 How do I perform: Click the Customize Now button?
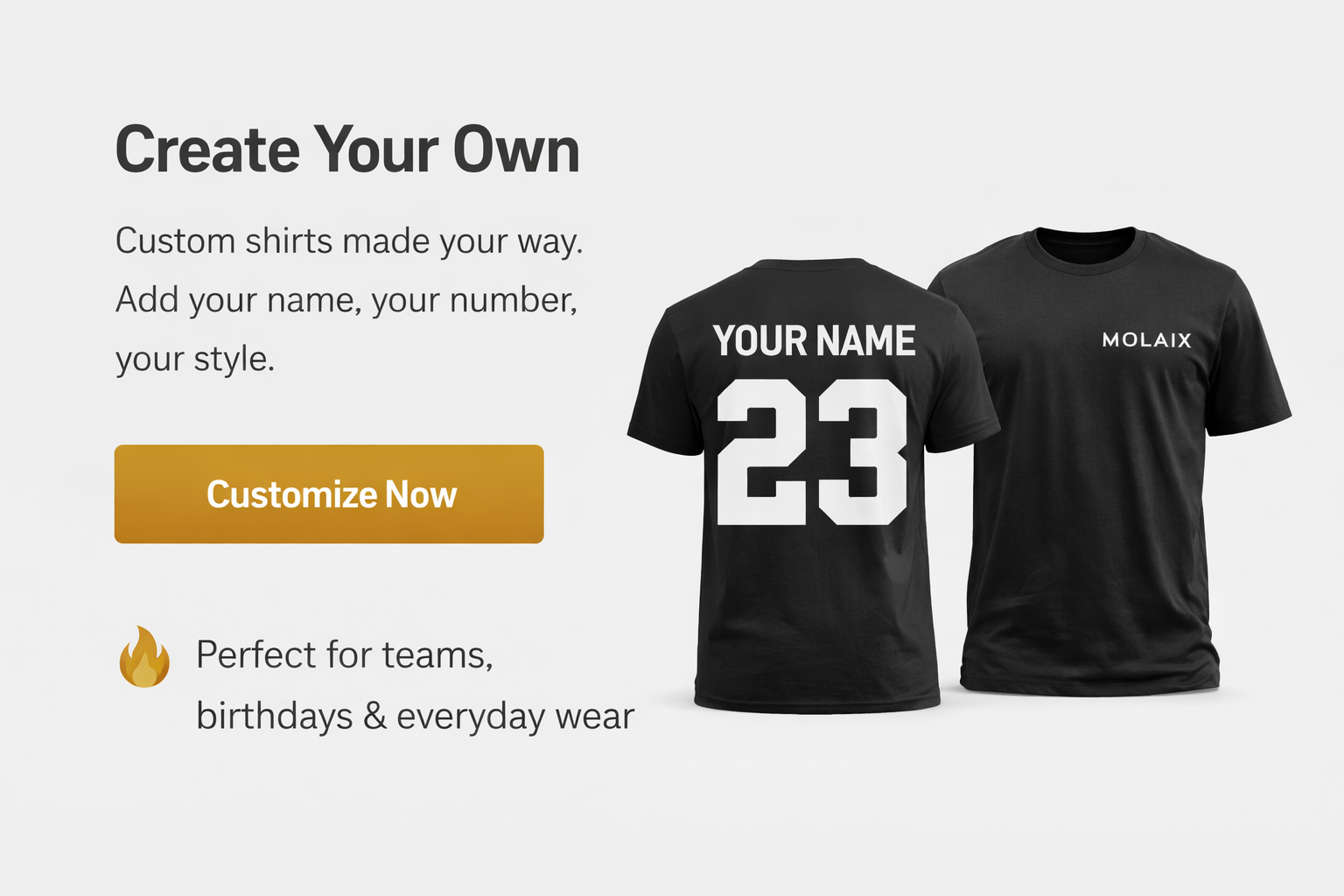click(x=329, y=494)
